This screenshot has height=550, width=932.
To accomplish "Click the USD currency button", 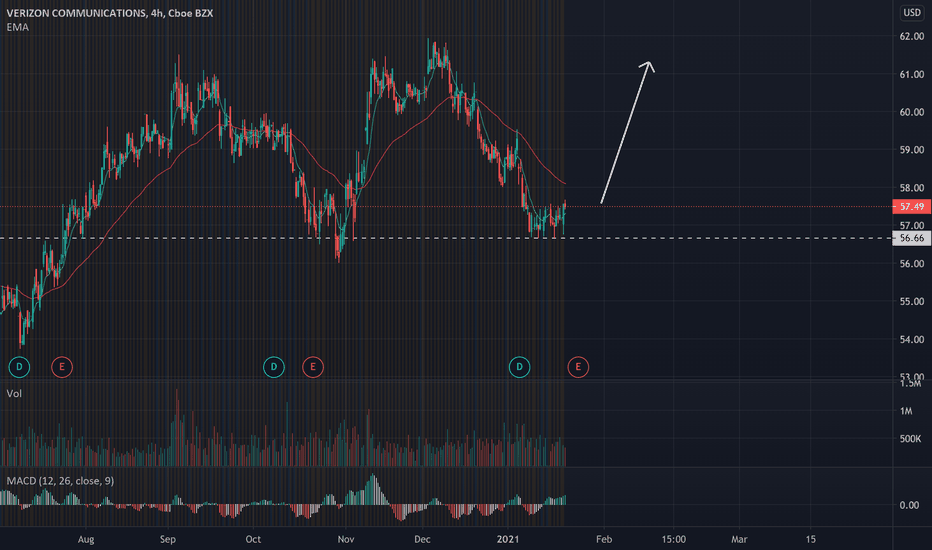I will [x=912, y=12].
